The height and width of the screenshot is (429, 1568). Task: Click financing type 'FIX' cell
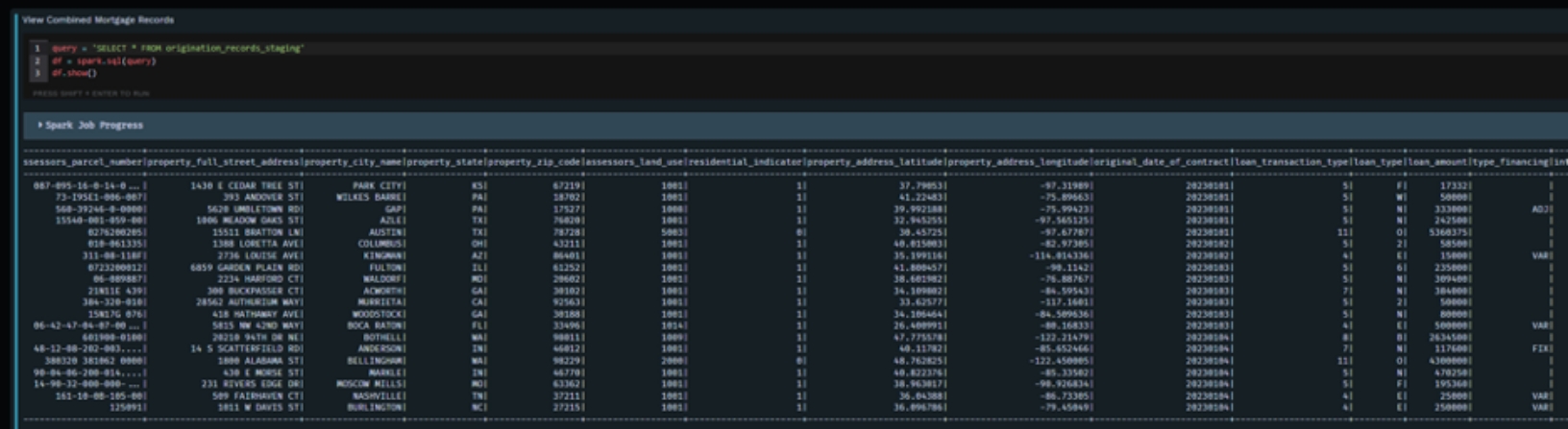1540,349
